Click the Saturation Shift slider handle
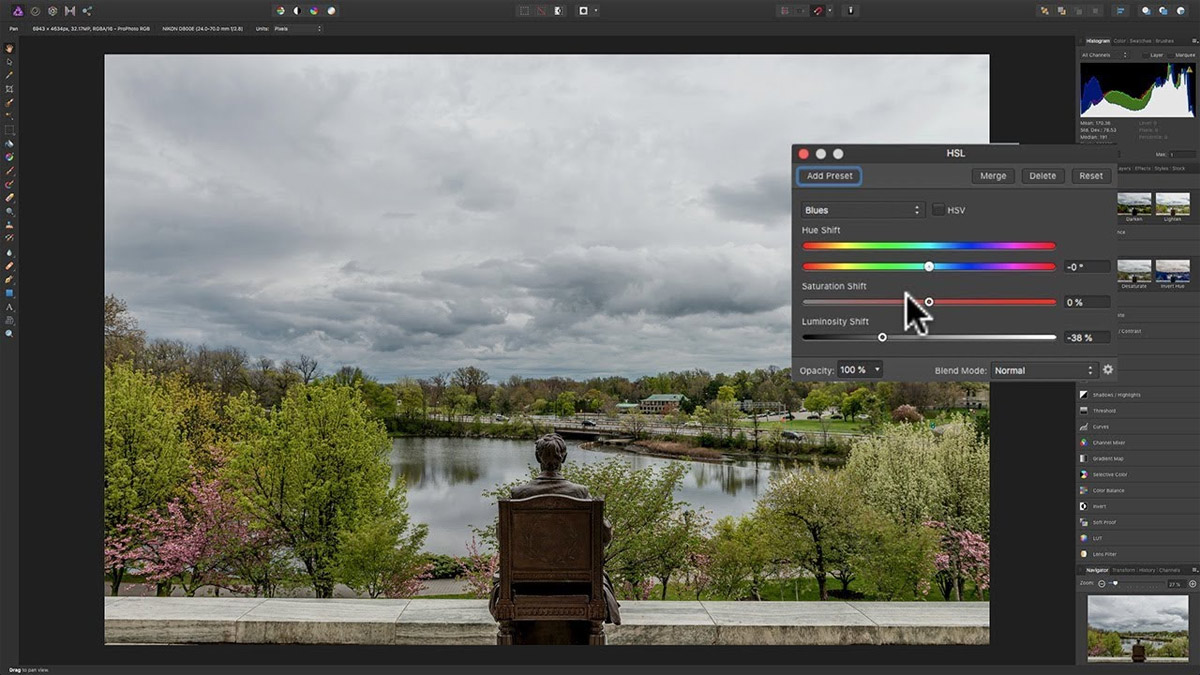 click(x=929, y=301)
